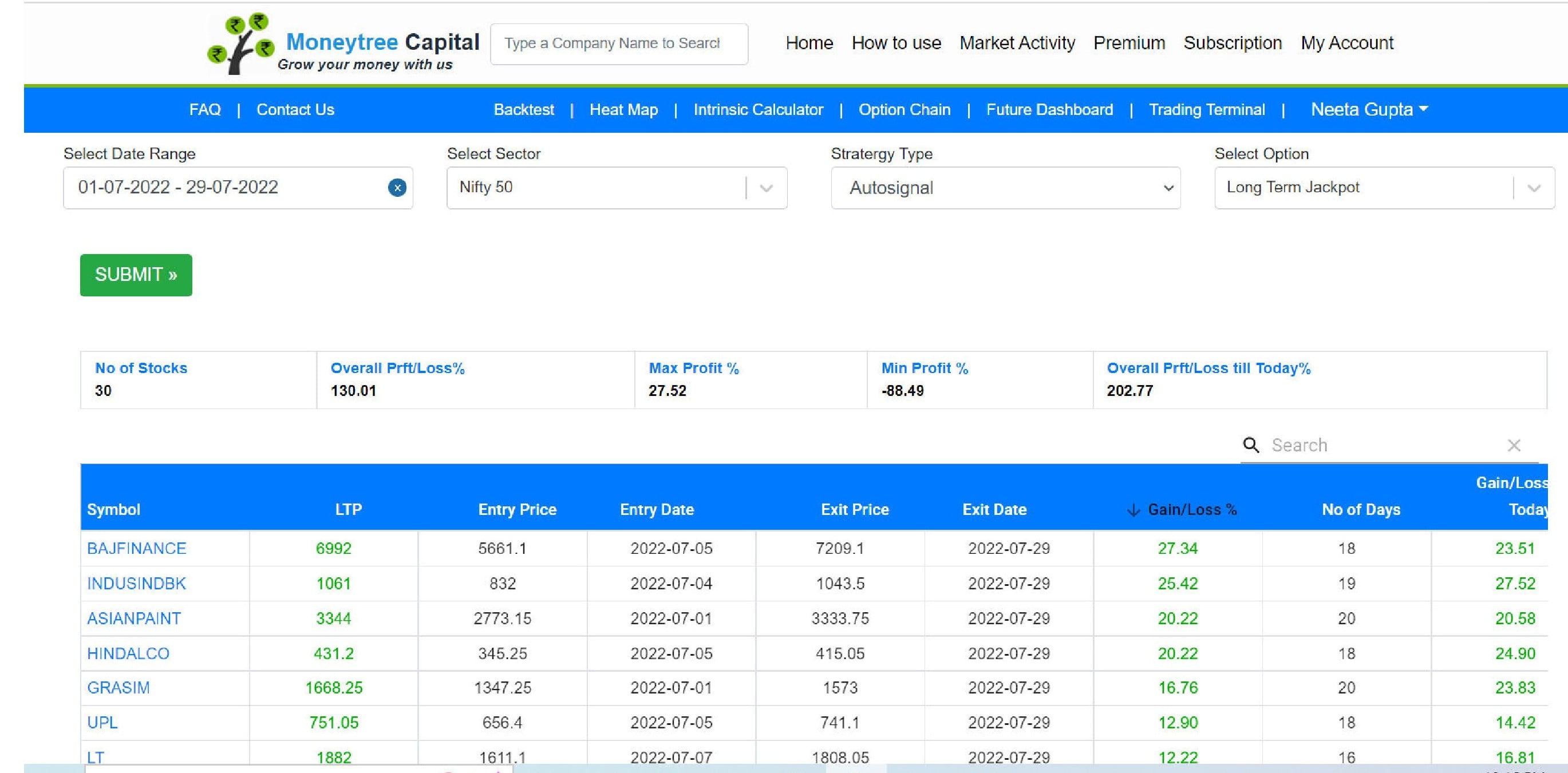
Task: Click the date range input field
Action: 238,188
